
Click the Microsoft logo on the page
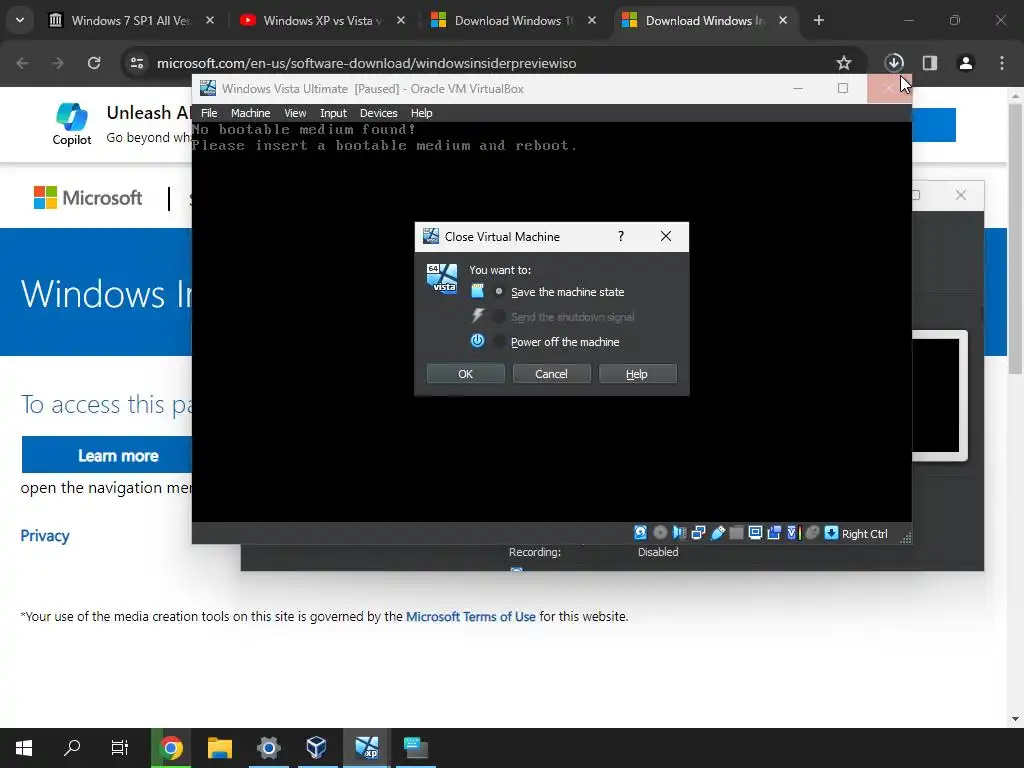click(88, 197)
